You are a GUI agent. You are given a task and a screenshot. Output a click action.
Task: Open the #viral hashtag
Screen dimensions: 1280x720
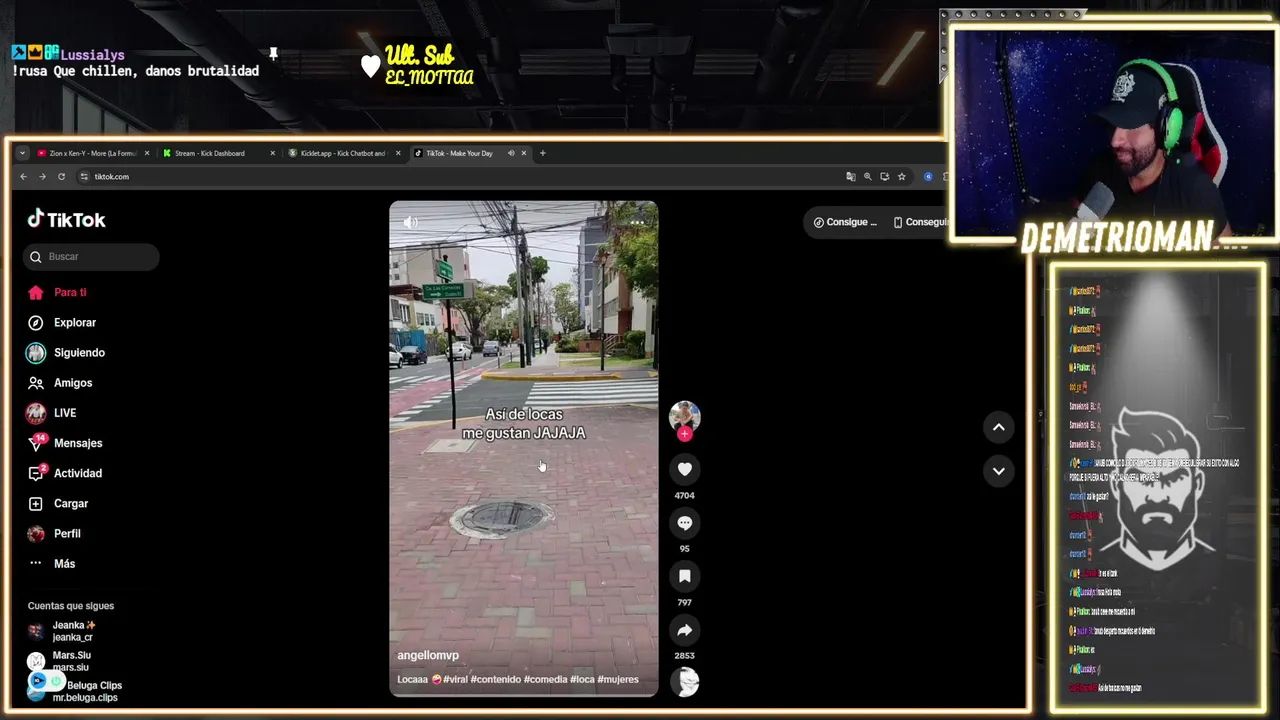tap(457, 679)
